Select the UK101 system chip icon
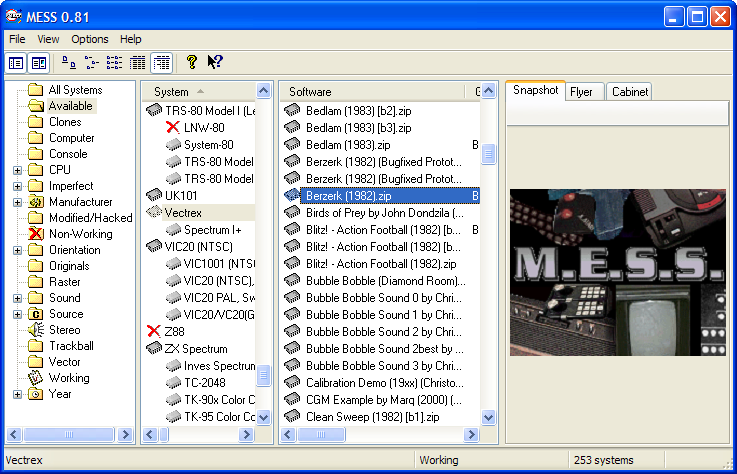Image resolution: width=737 pixels, height=474 pixels. point(154,195)
